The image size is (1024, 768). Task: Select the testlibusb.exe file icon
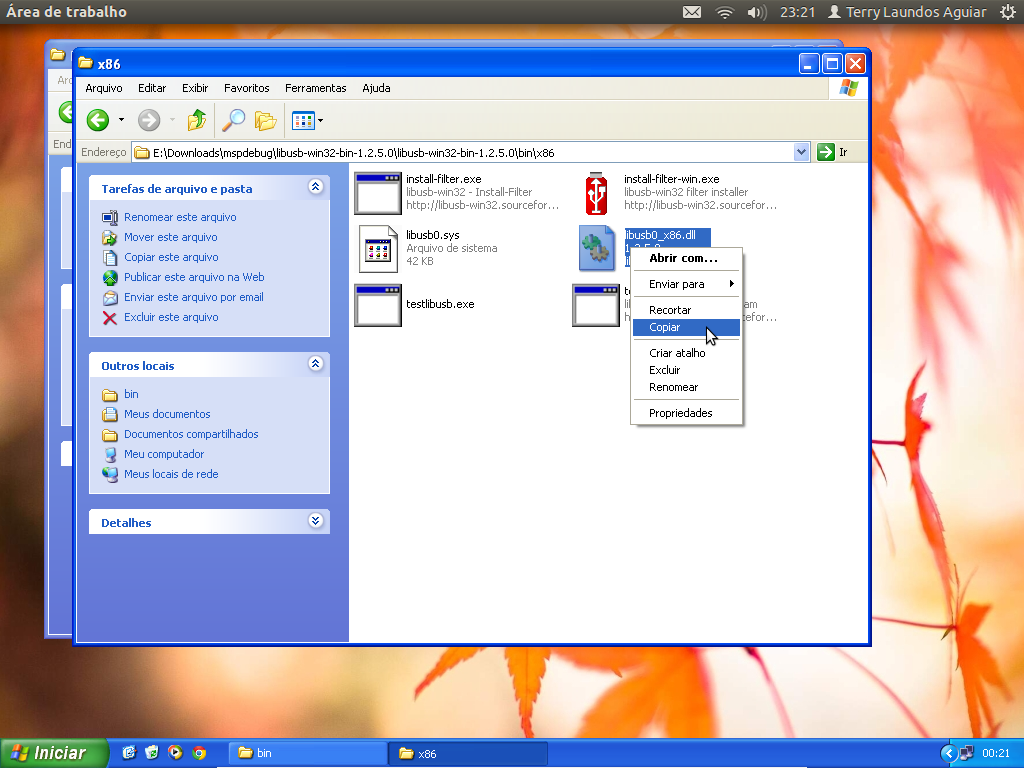(x=377, y=305)
